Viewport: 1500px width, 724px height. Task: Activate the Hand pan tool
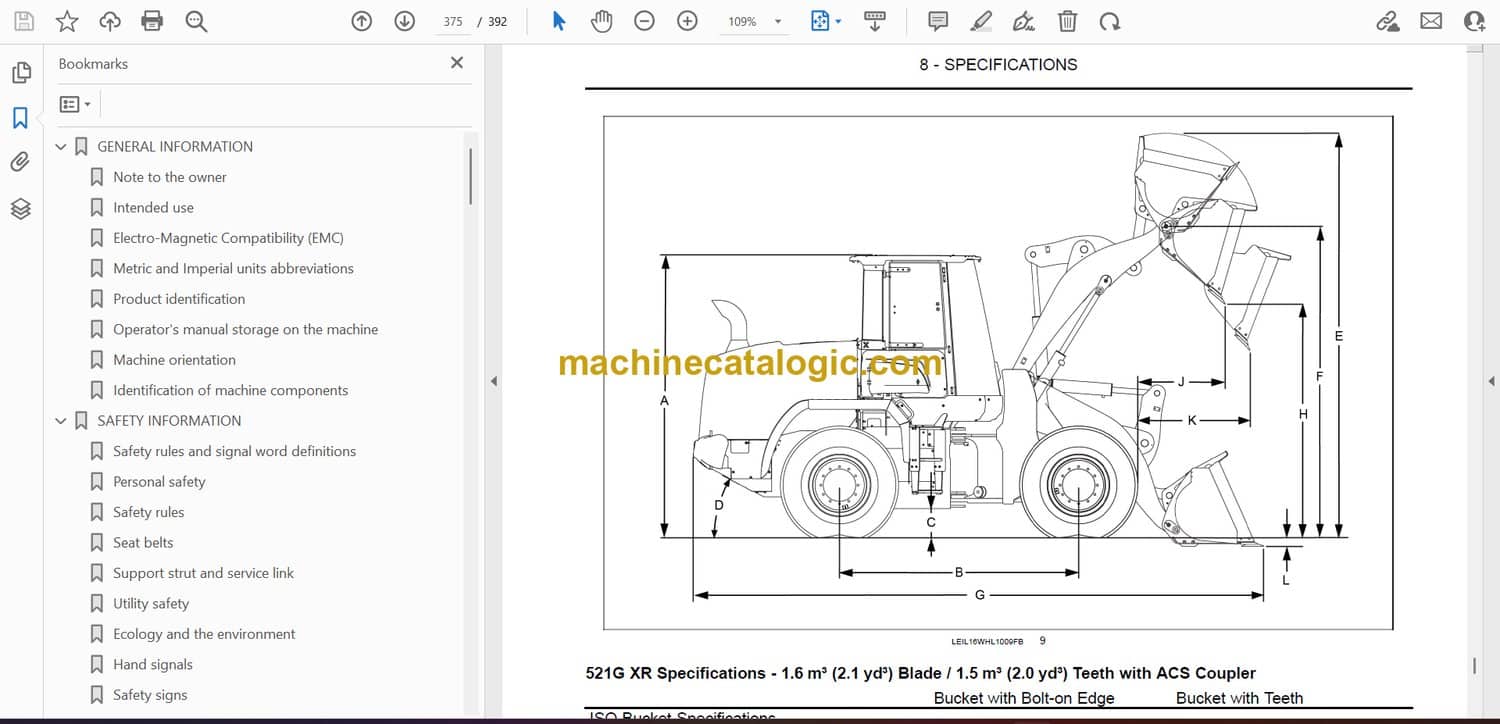click(x=601, y=21)
